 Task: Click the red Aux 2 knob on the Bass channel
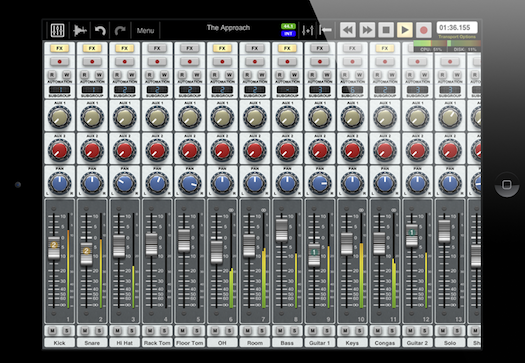[287, 150]
